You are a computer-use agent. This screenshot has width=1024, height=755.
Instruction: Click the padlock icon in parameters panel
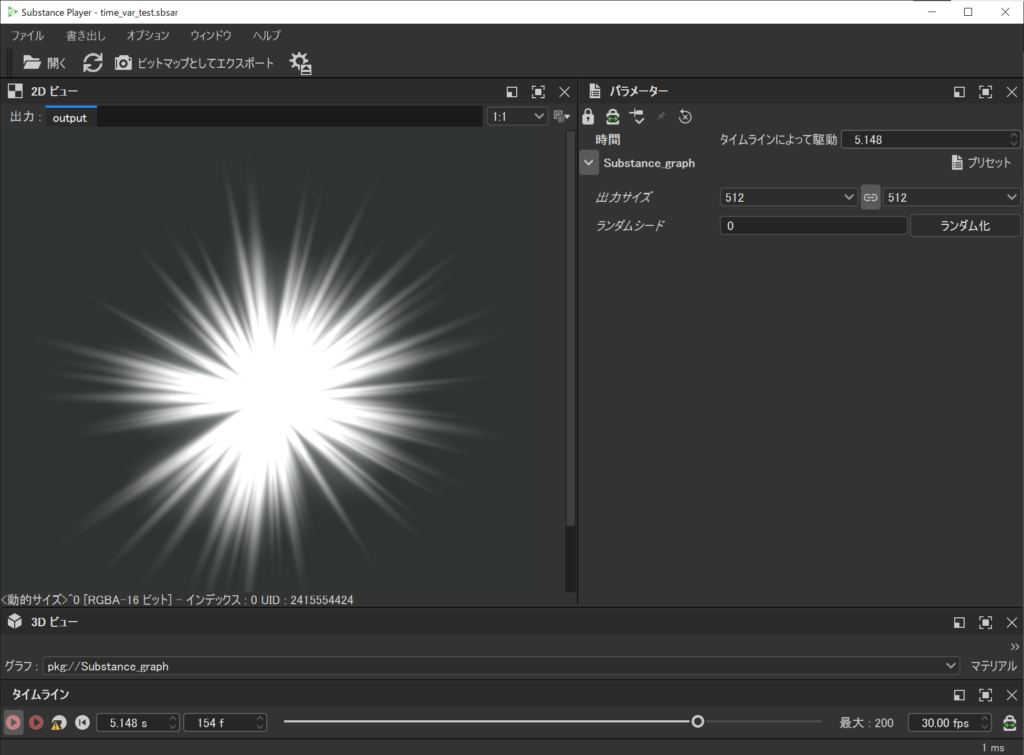[588, 117]
